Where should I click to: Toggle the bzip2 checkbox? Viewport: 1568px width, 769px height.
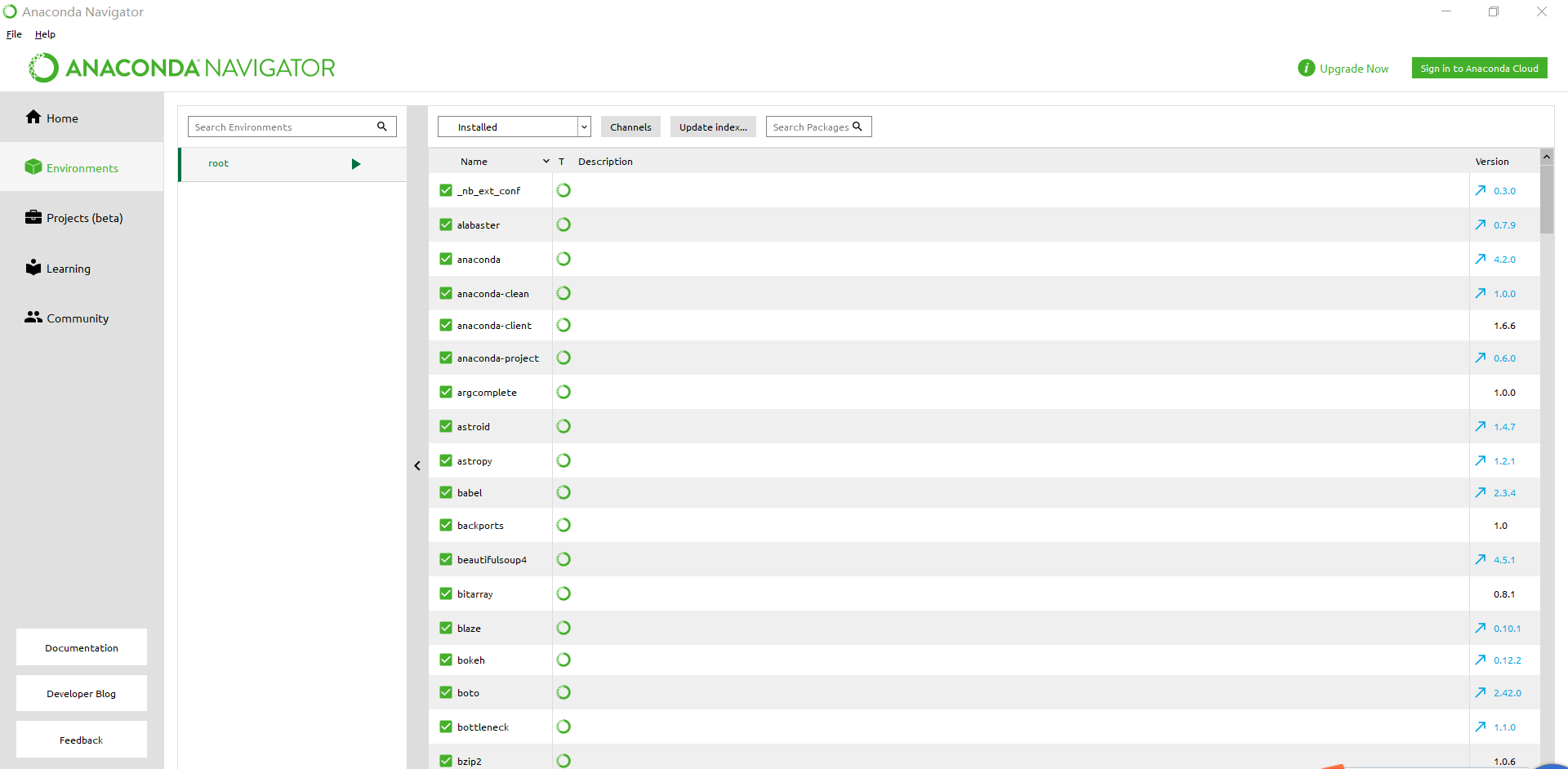point(446,761)
